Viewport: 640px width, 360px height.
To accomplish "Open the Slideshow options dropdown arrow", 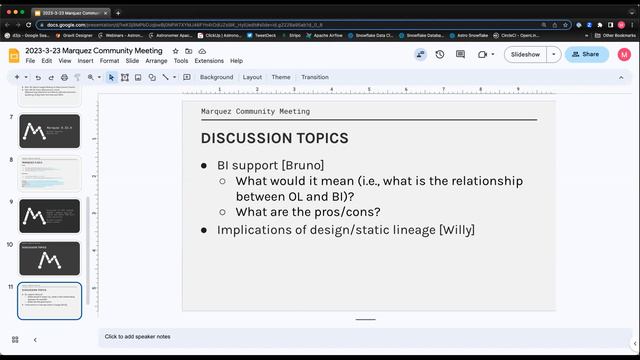I will tap(554, 54).
